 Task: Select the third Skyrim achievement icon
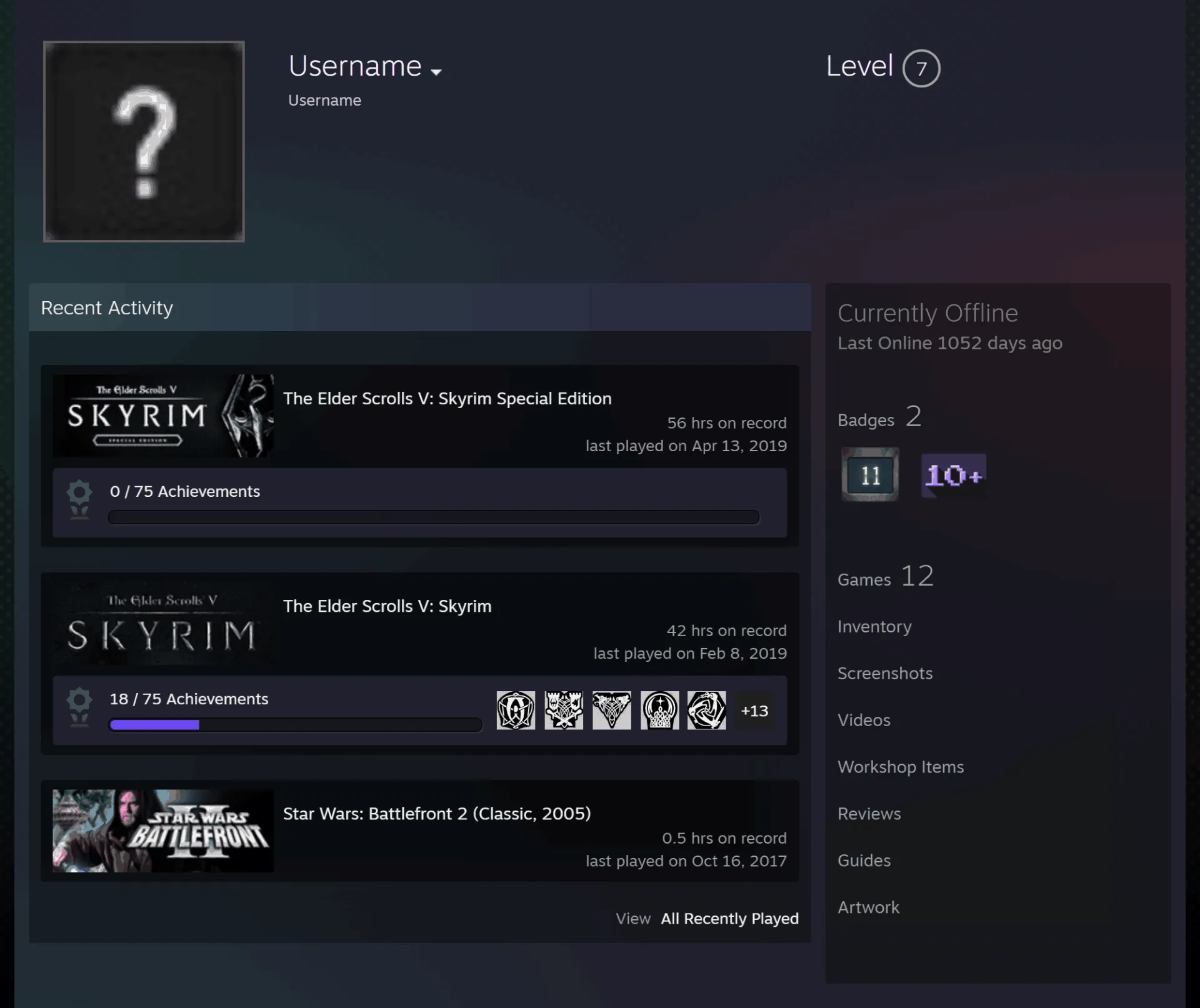coord(612,711)
